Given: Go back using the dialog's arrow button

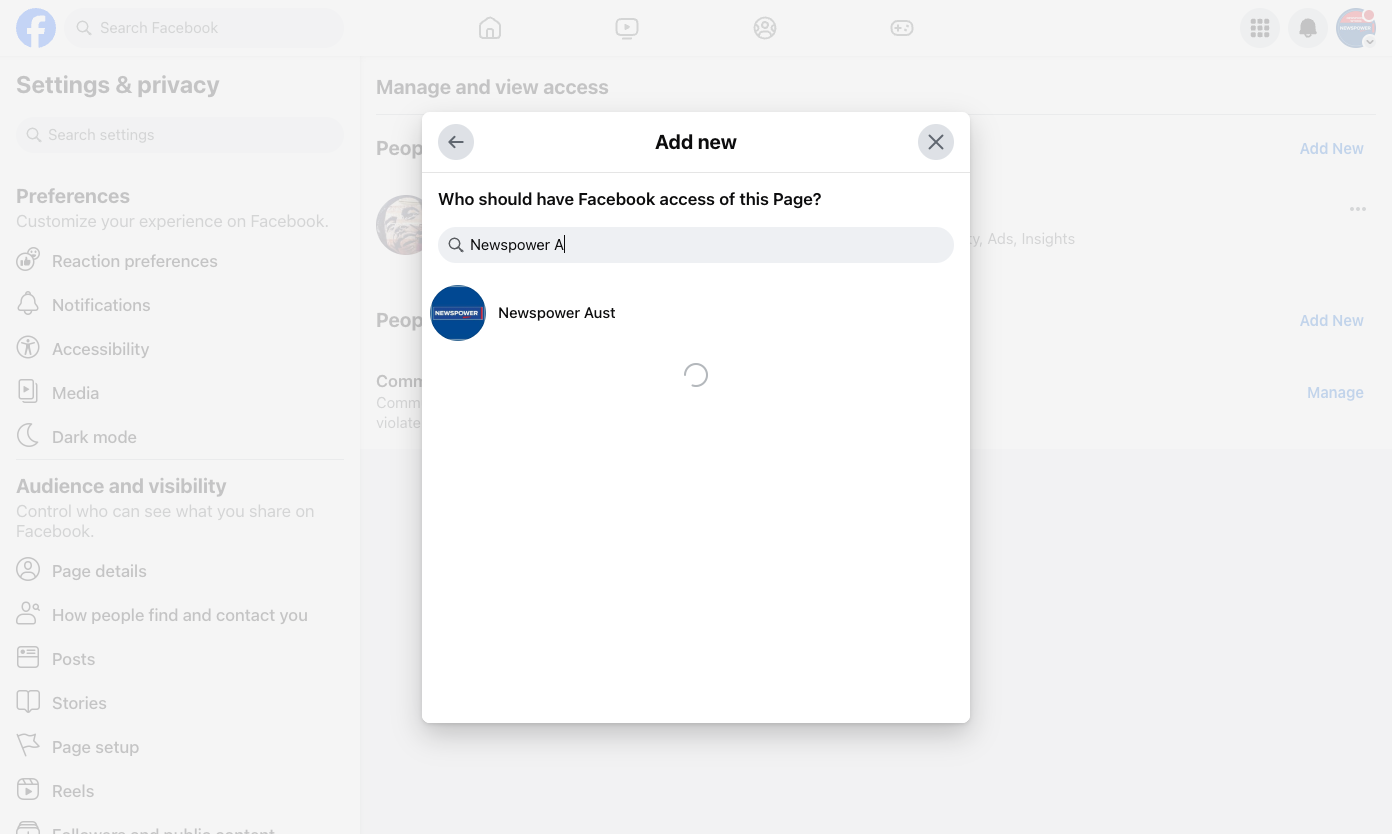Looking at the screenshot, I should click(x=456, y=142).
